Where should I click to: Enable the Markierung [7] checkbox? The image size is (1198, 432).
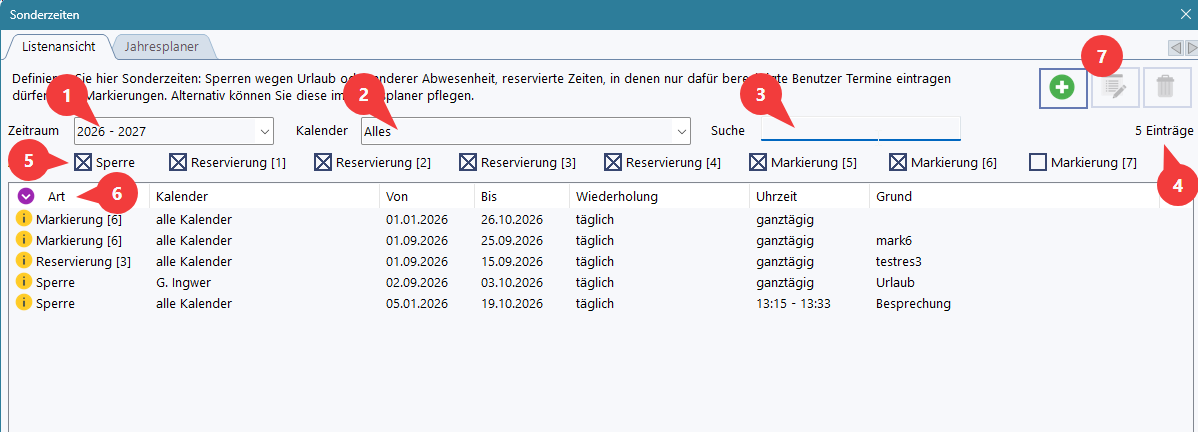tap(1038, 162)
